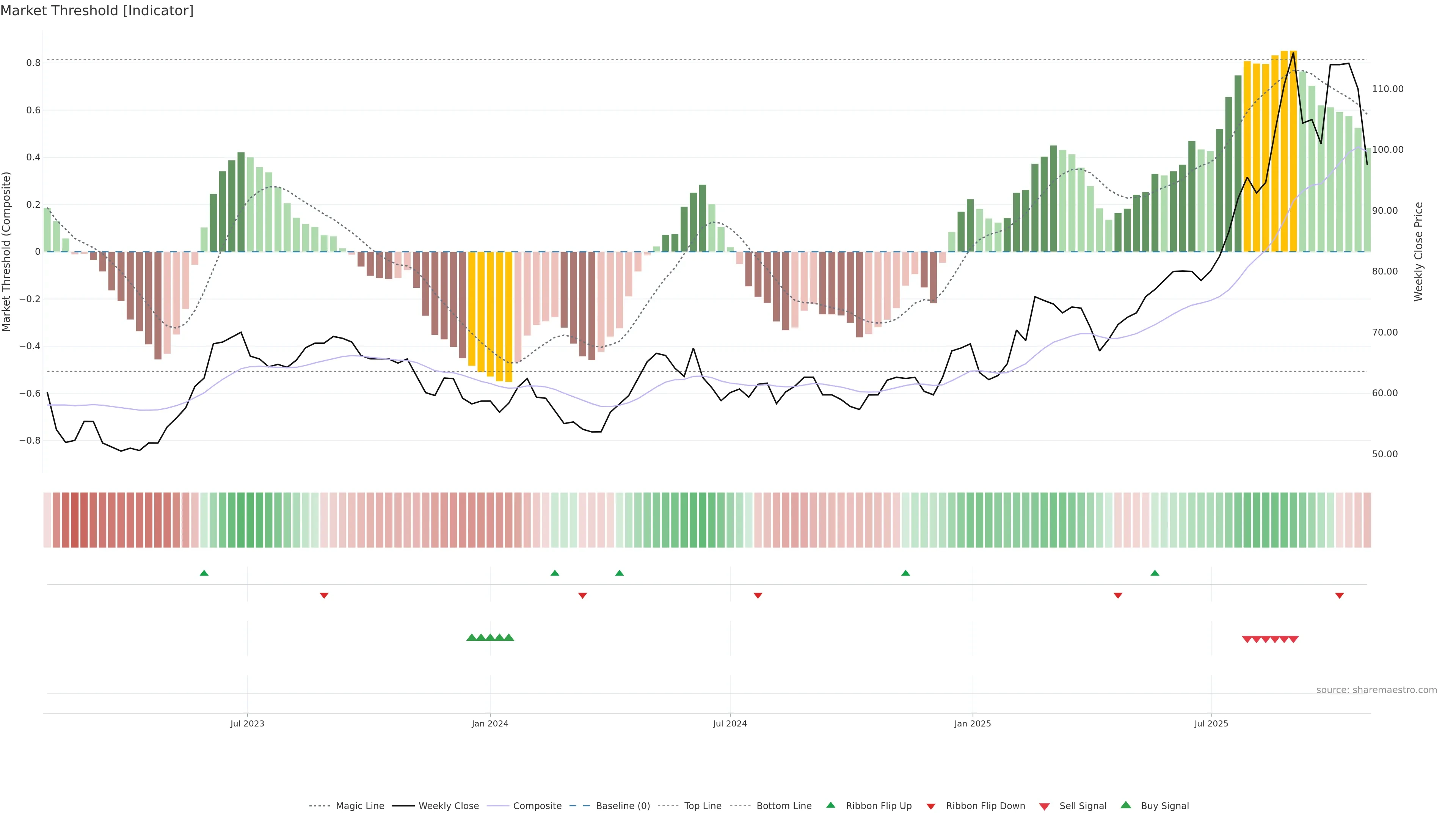The width and height of the screenshot is (1456, 819).
Task: Click the leftmost green Buy Signal marker near Jan 2024
Action: pyautogui.click(x=471, y=637)
